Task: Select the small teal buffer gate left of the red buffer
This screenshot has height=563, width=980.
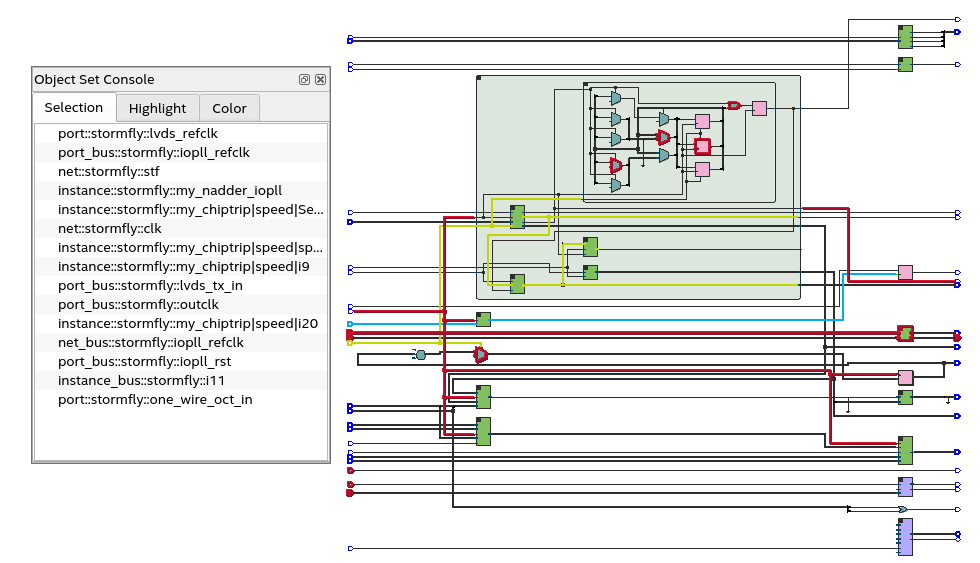Action: pyautogui.click(x=421, y=355)
